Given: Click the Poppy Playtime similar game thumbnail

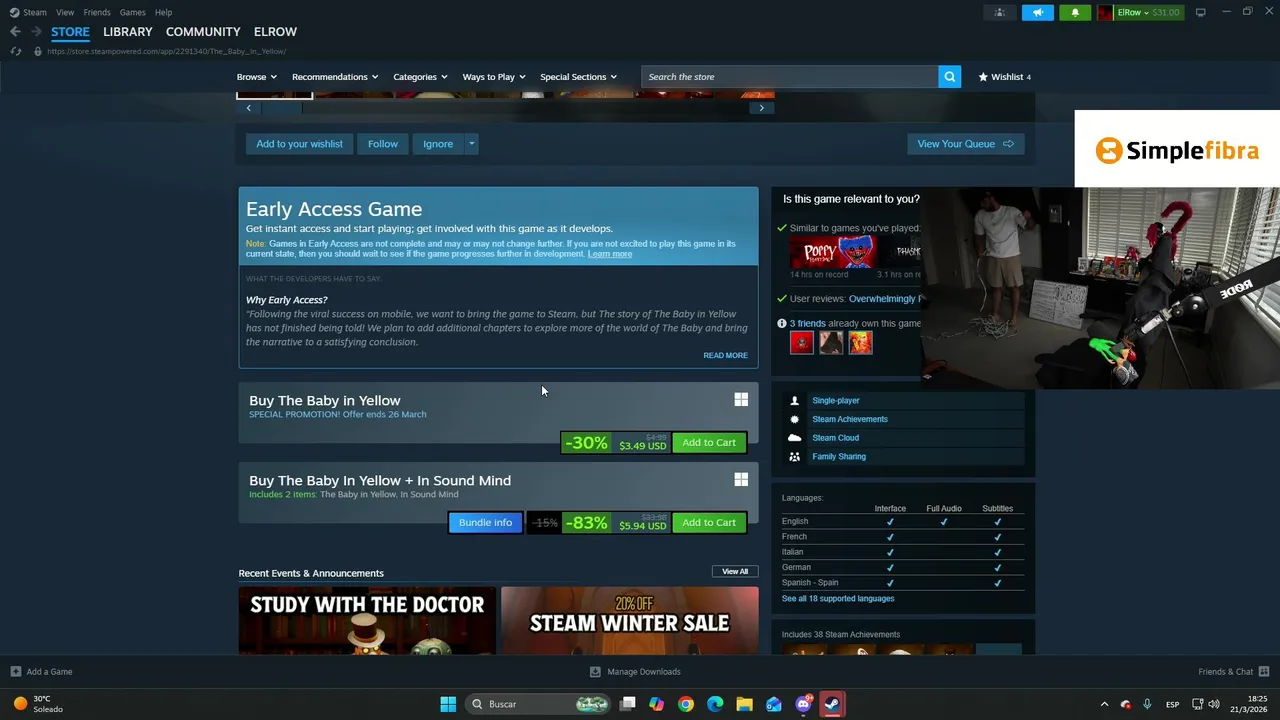Looking at the screenshot, I should [832, 253].
